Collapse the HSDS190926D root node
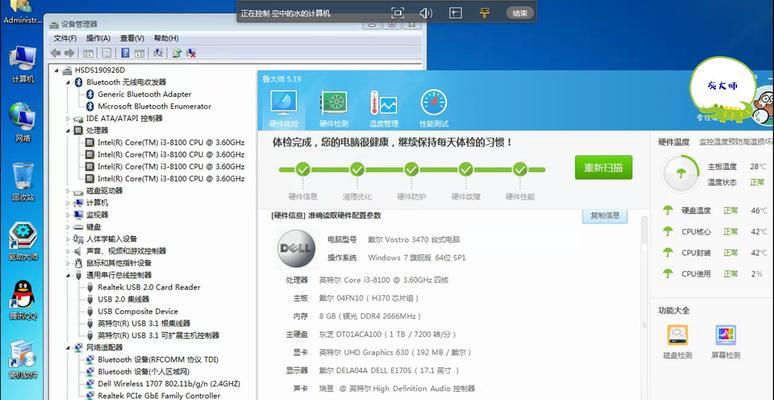Image resolution: width=774 pixels, height=400 pixels. [57, 70]
